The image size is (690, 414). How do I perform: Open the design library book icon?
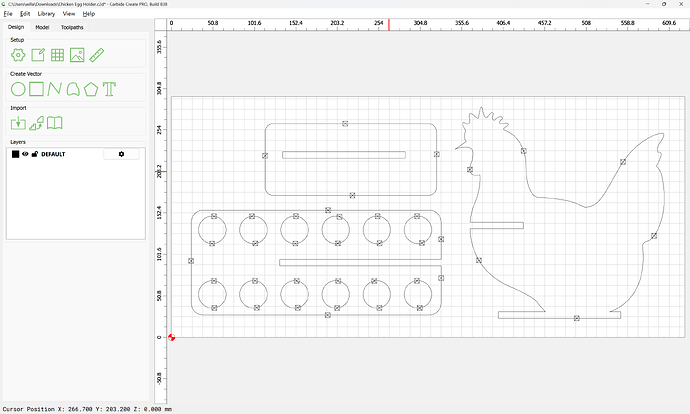56,123
